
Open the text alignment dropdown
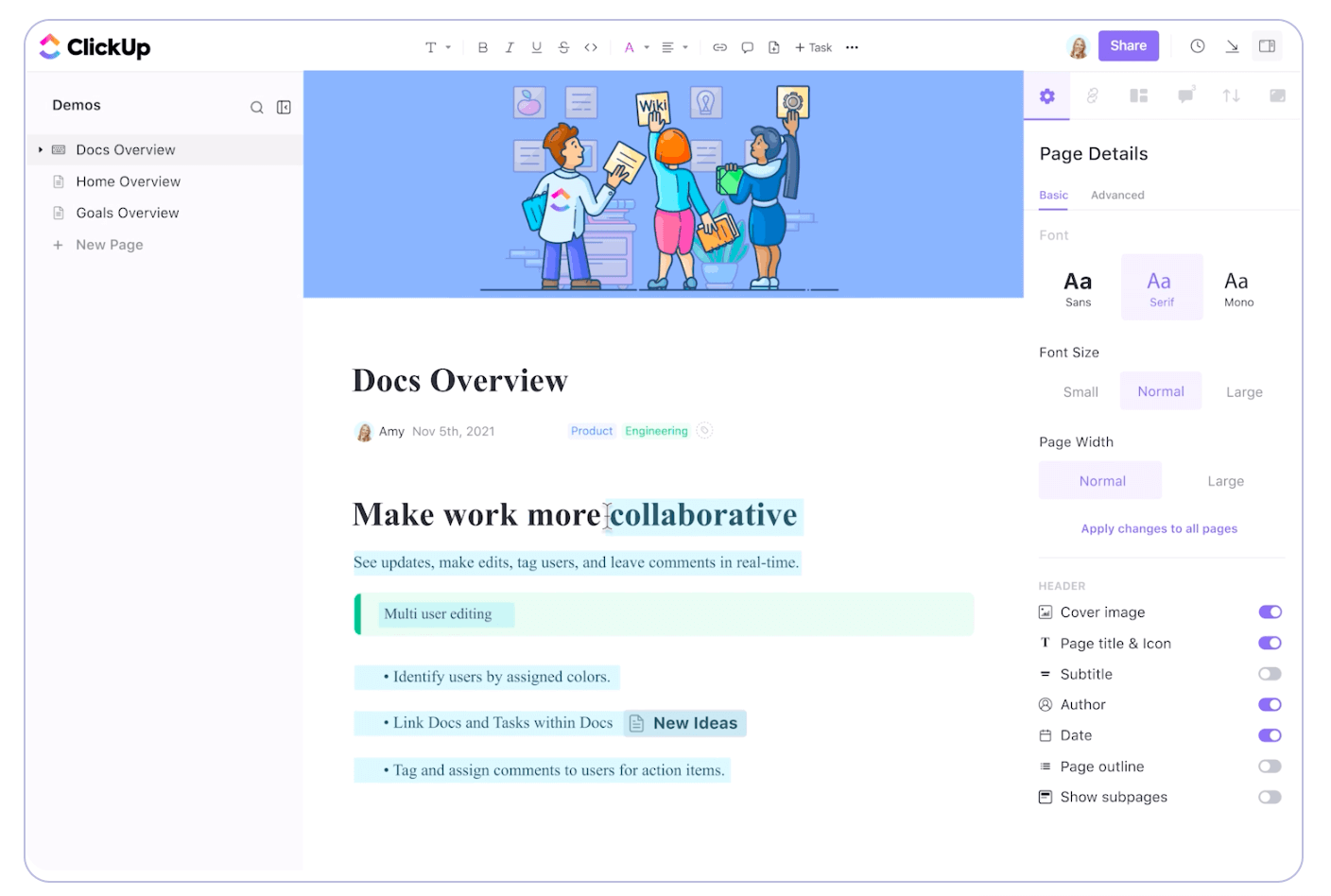point(673,46)
